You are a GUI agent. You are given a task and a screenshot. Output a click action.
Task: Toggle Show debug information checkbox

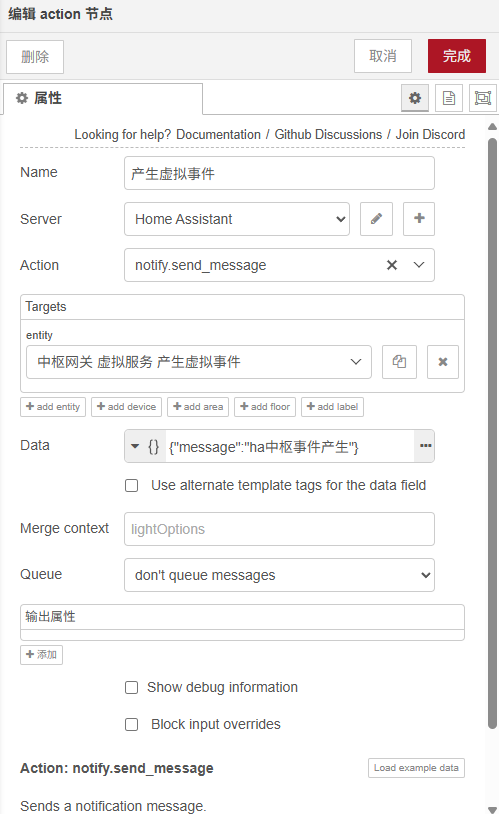pos(132,687)
